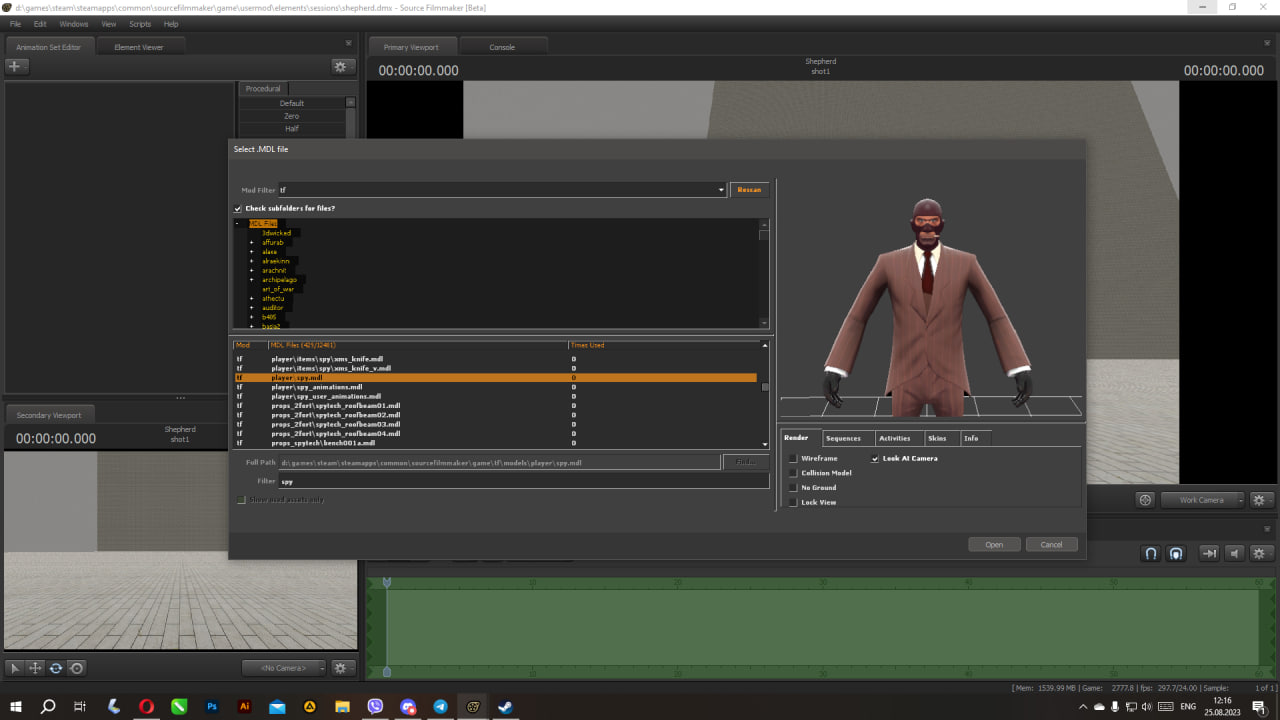Select the rotate manipulator tool
1280x720 pixels.
[x=56, y=668]
